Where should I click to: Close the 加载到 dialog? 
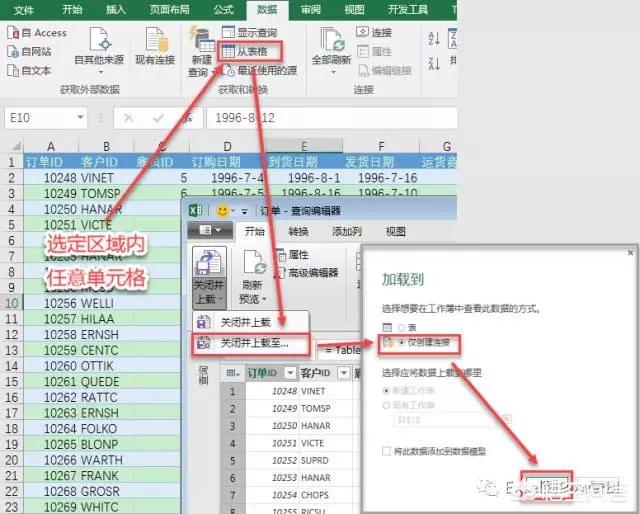click(630, 253)
